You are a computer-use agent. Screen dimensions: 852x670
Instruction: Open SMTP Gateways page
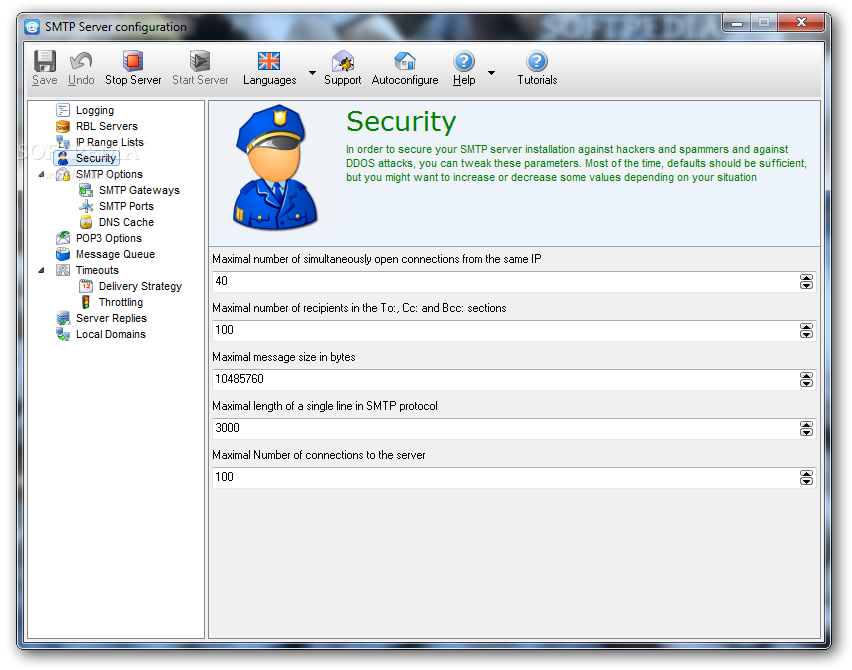pos(139,190)
